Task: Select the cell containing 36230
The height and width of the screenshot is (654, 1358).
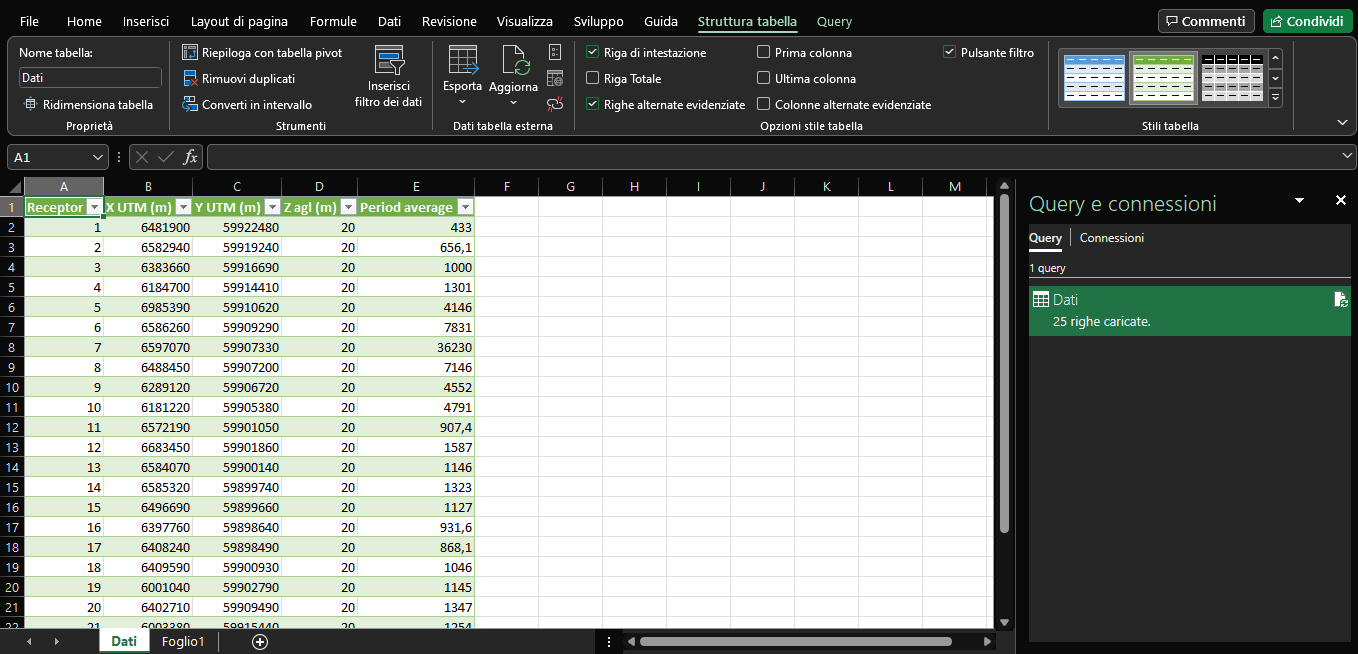Action: [x=416, y=347]
